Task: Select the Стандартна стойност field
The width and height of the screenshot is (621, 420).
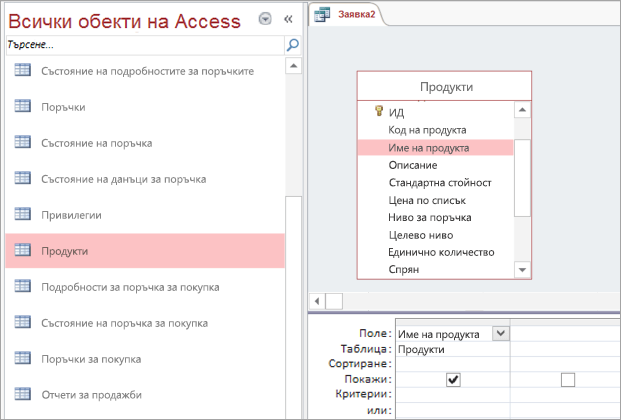Action: [436, 182]
